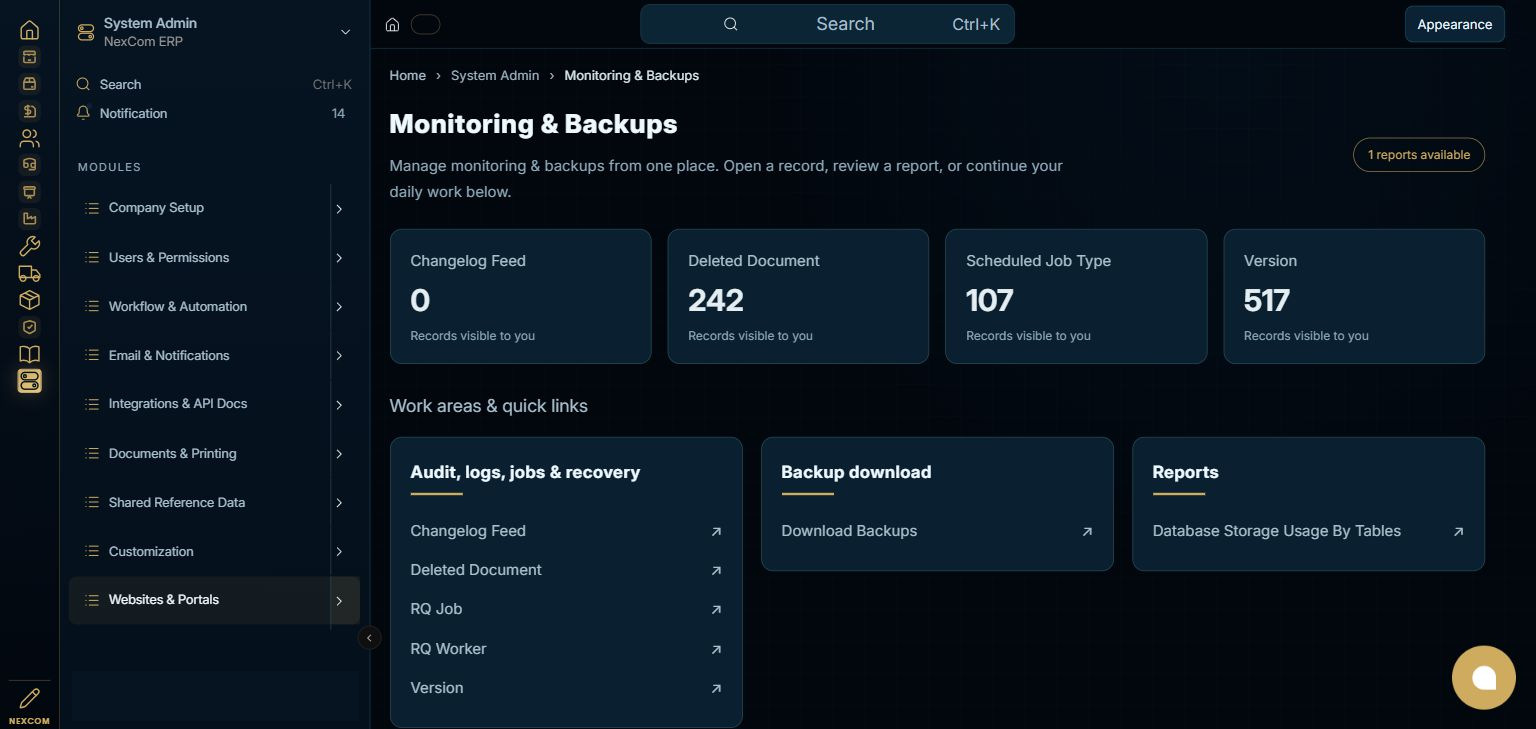Open the Download Backups link
This screenshot has height=729, width=1536.
[x=849, y=531]
